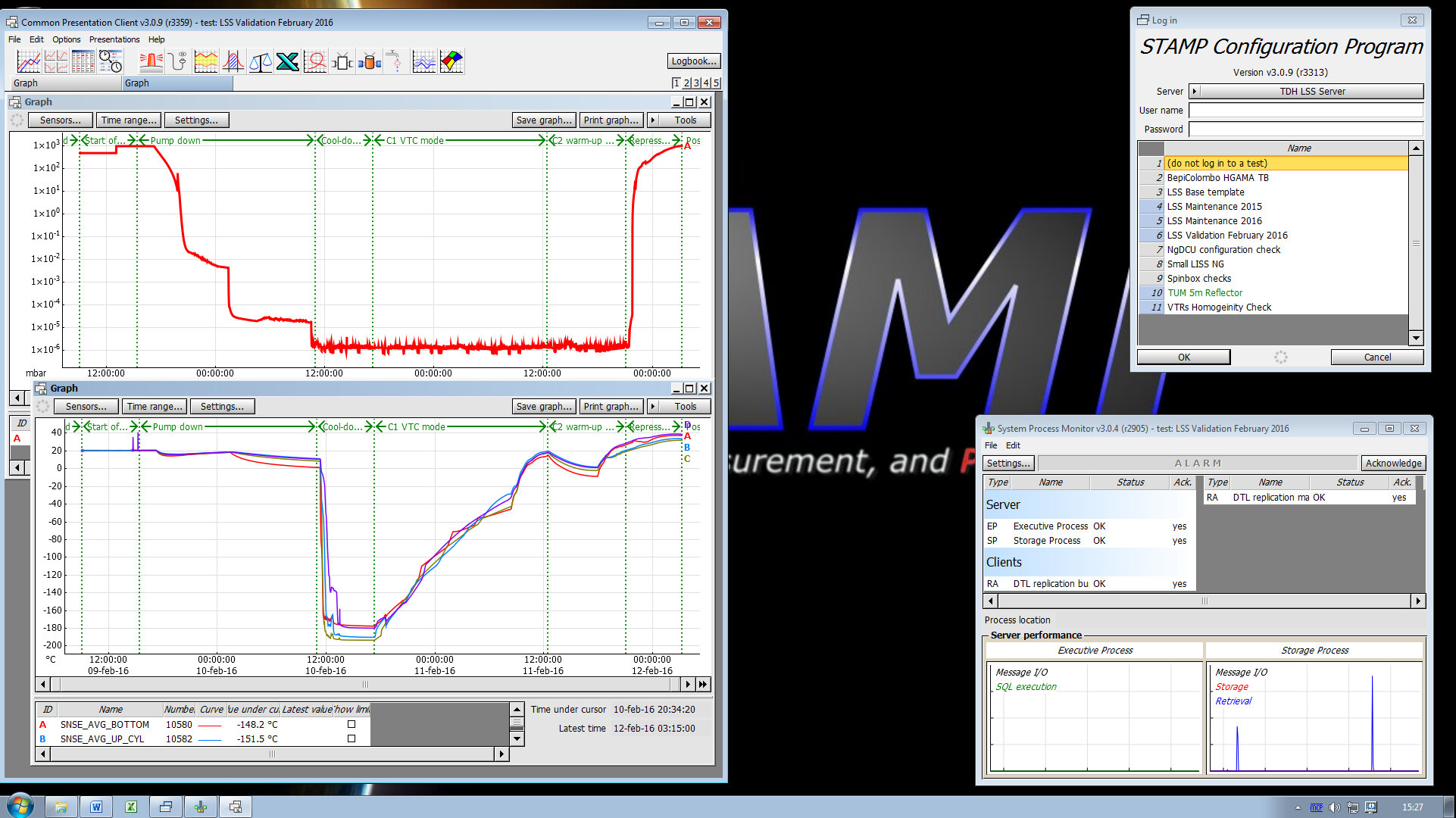The height and width of the screenshot is (818, 1456).
Task: Click the Logbook... button
Action: 693,61
